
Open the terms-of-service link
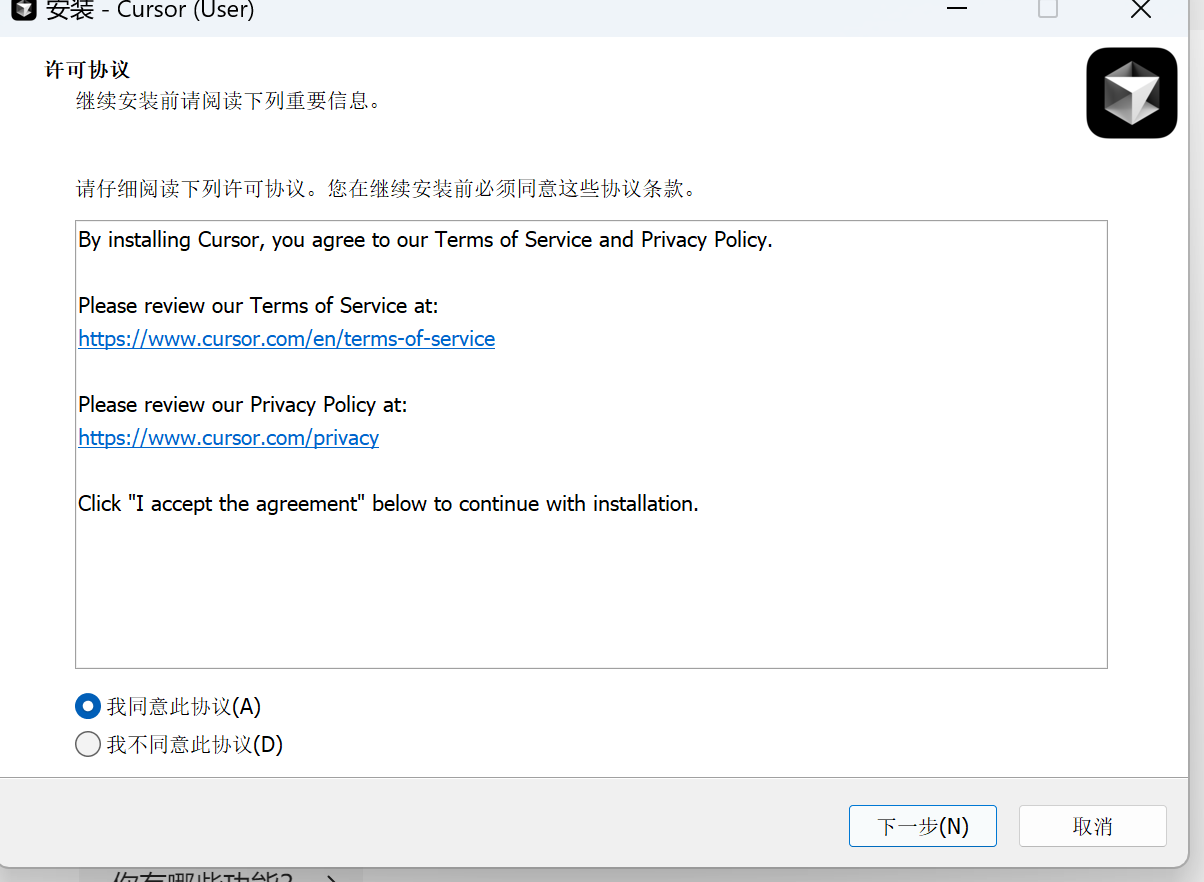pos(286,338)
